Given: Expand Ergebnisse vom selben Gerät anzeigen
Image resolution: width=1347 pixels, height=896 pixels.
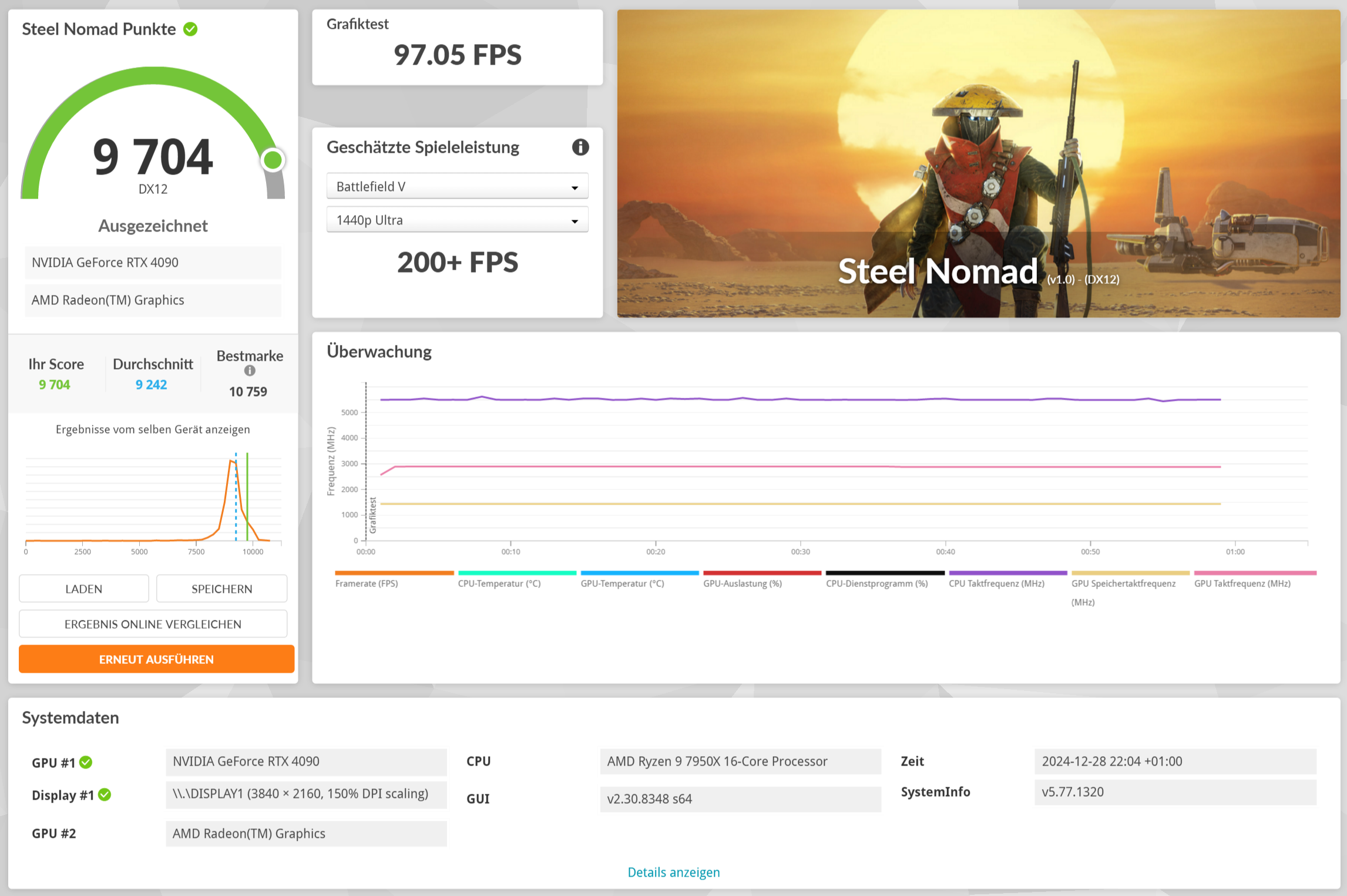Looking at the screenshot, I should (152, 429).
